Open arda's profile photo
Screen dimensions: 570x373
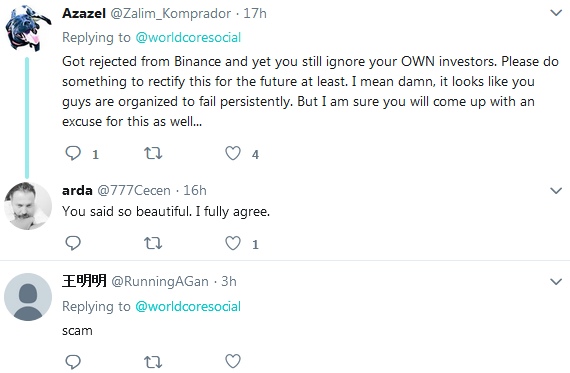coord(28,206)
